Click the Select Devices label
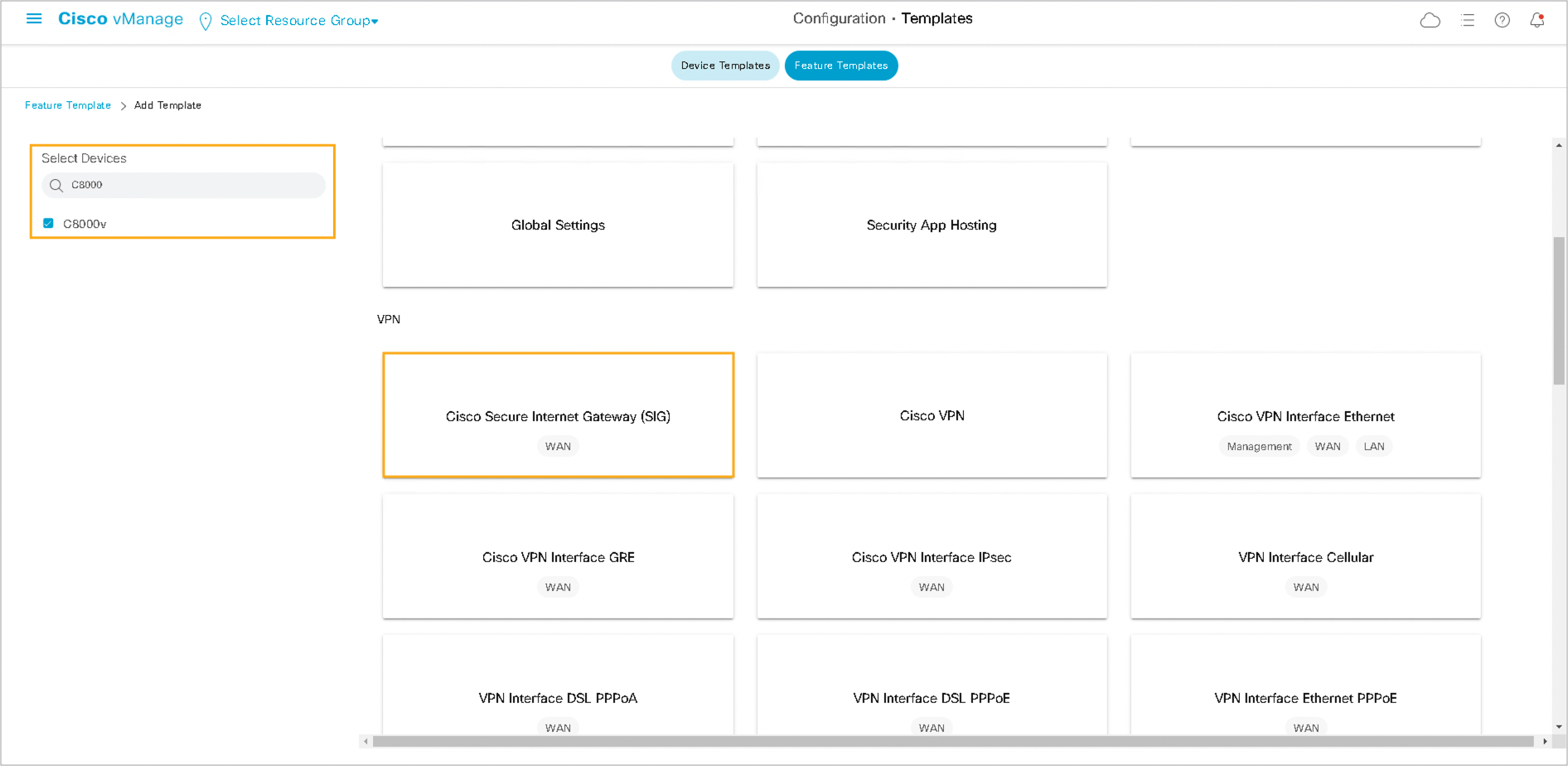 (84, 158)
